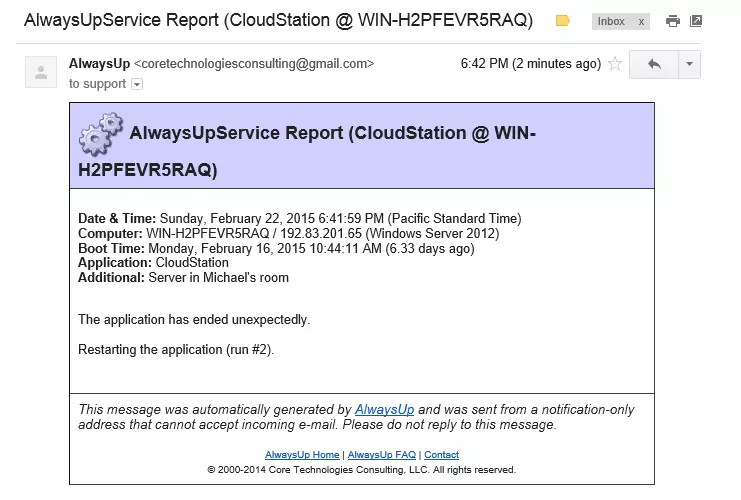This screenshot has height=500, width=741.
Task: Click 'The application has ended unexpectedly.' text
Action: 194,319
